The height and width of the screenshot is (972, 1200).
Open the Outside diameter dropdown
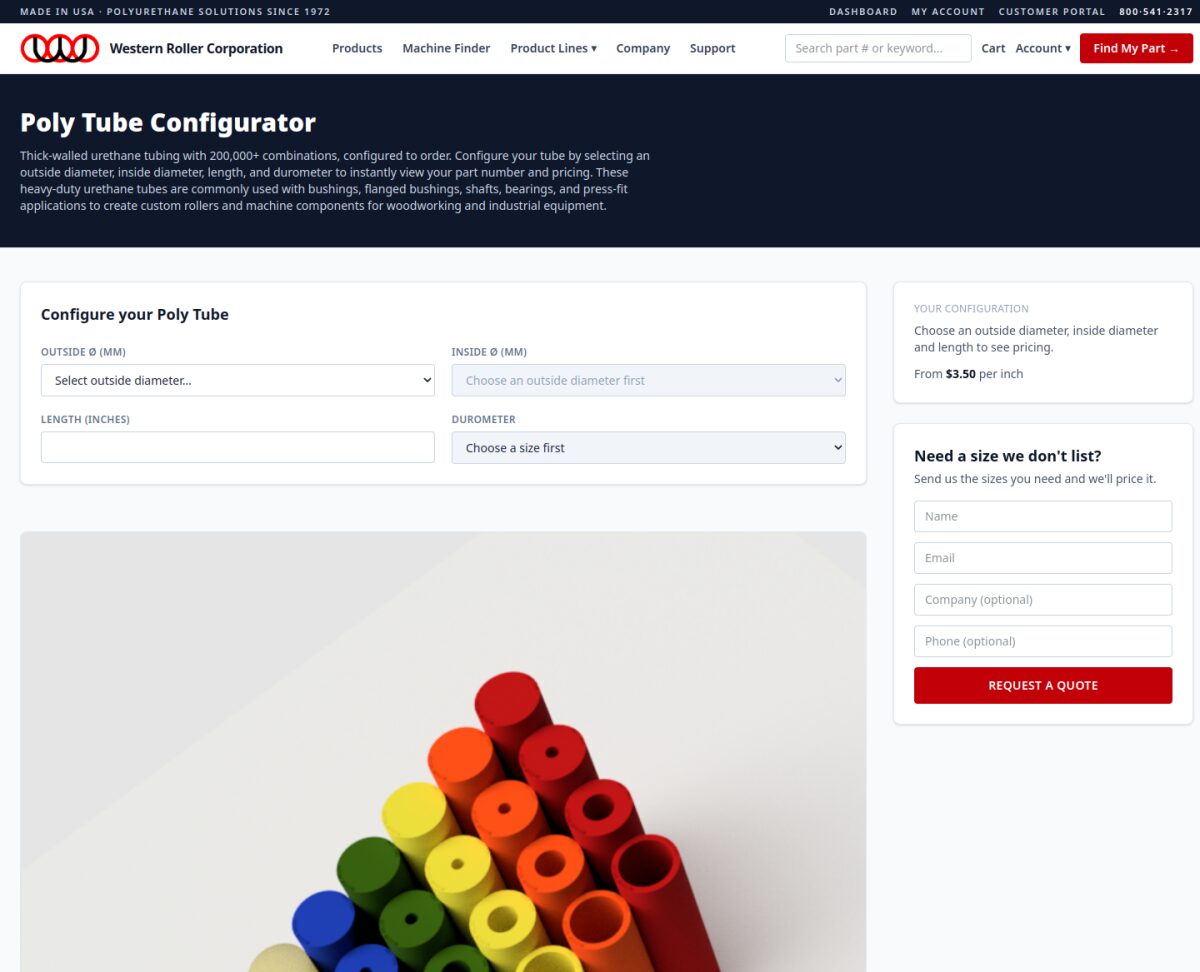coord(238,380)
